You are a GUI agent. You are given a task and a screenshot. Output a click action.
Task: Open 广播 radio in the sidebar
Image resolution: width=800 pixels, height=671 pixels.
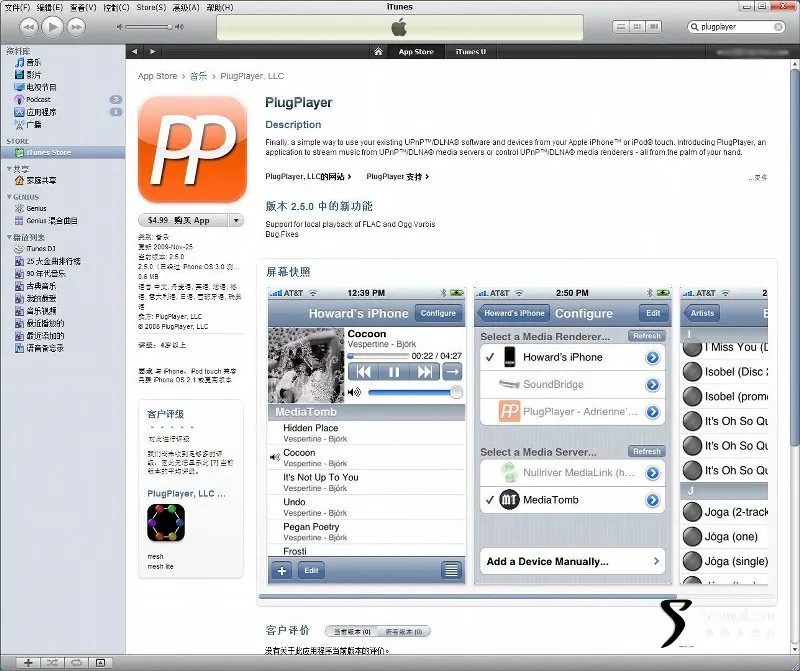click(34, 125)
